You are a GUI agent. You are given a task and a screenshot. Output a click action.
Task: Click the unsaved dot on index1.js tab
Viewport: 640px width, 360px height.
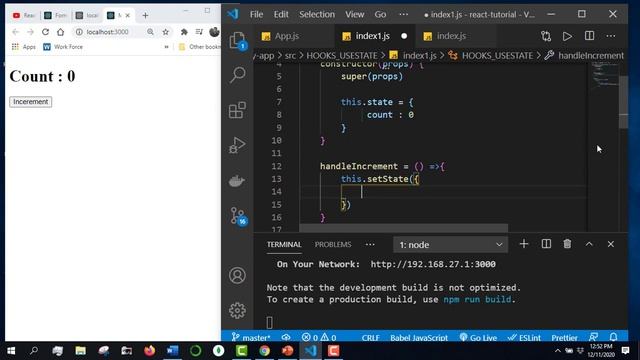click(x=404, y=36)
